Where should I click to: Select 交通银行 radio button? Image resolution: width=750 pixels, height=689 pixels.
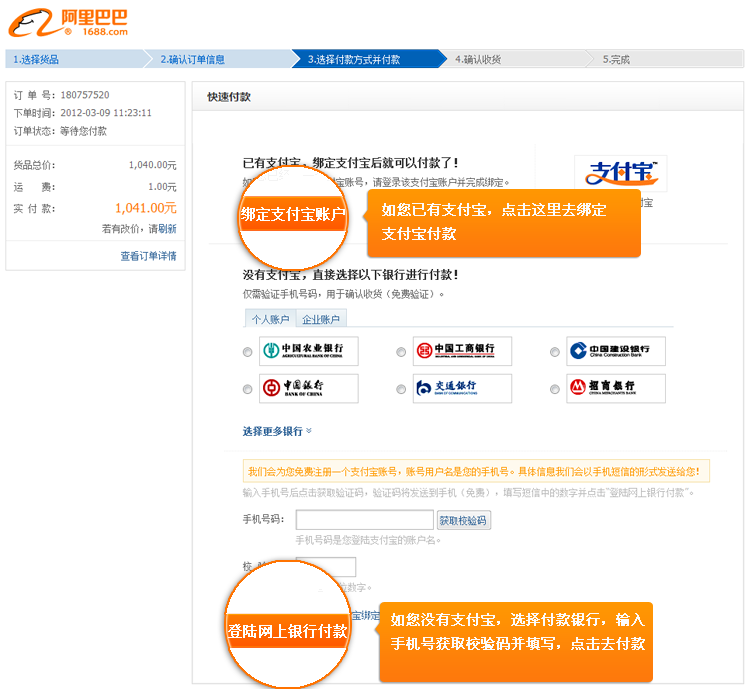coord(401,389)
